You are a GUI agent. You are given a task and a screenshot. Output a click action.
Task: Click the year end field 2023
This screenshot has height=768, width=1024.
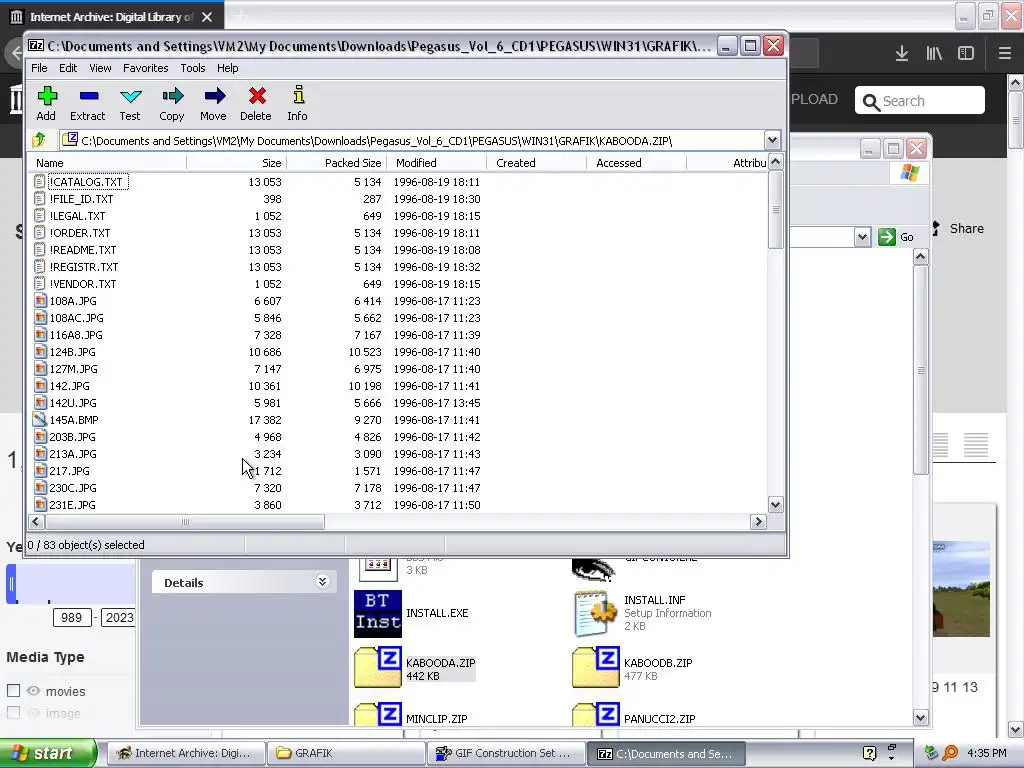tap(118, 617)
